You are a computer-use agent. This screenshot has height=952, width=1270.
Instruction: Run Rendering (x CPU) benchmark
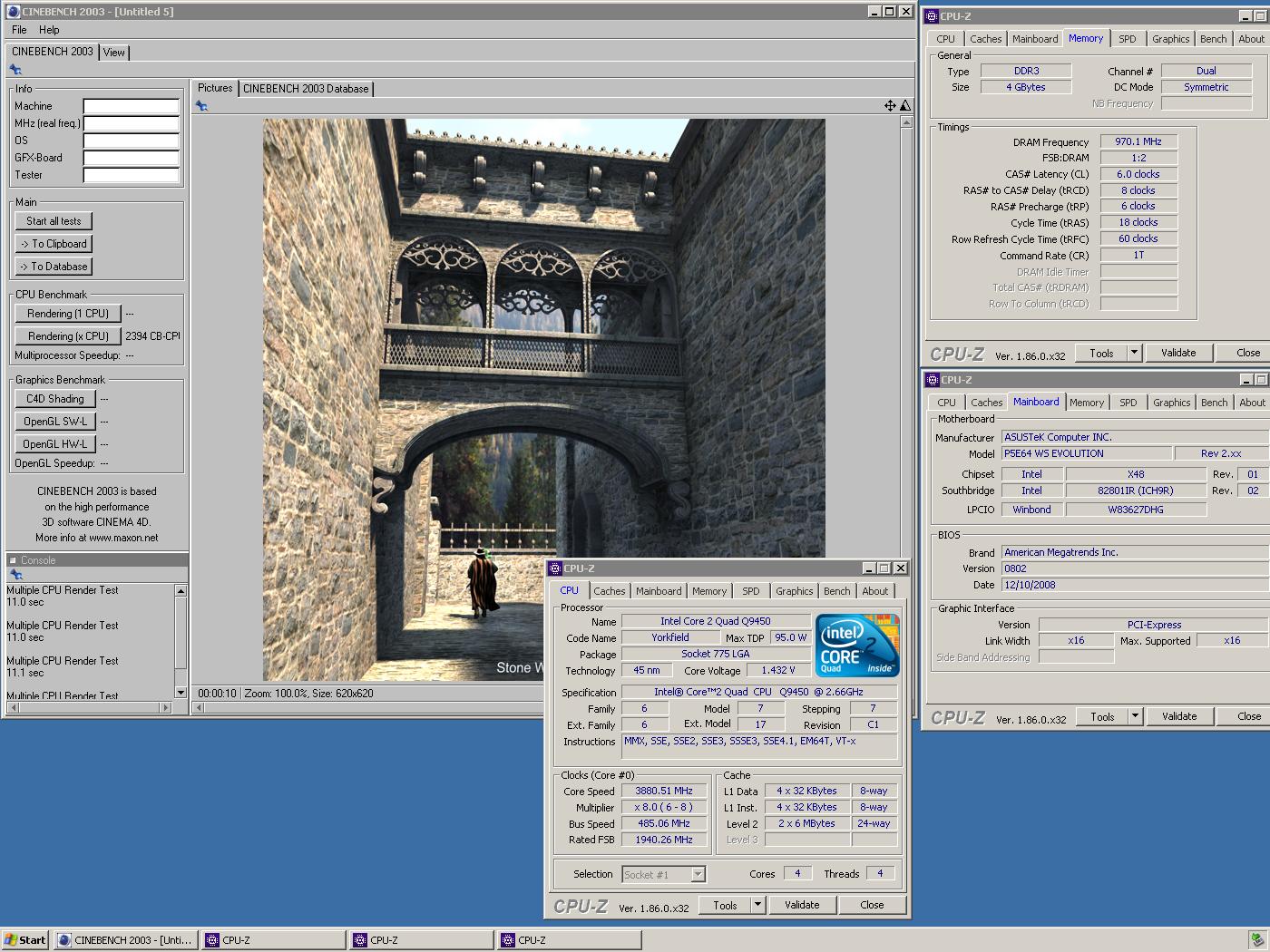68,336
